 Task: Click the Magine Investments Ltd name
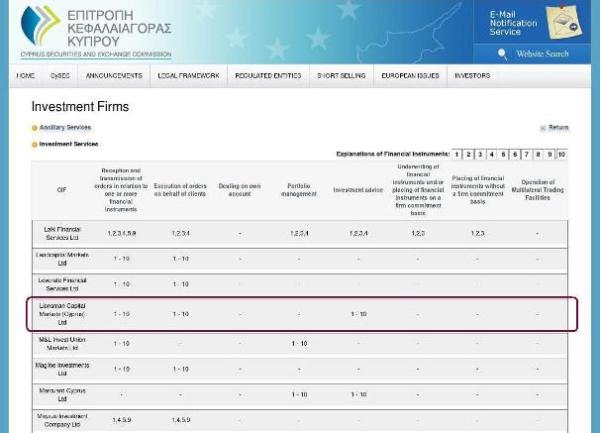click(x=62, y=369)
